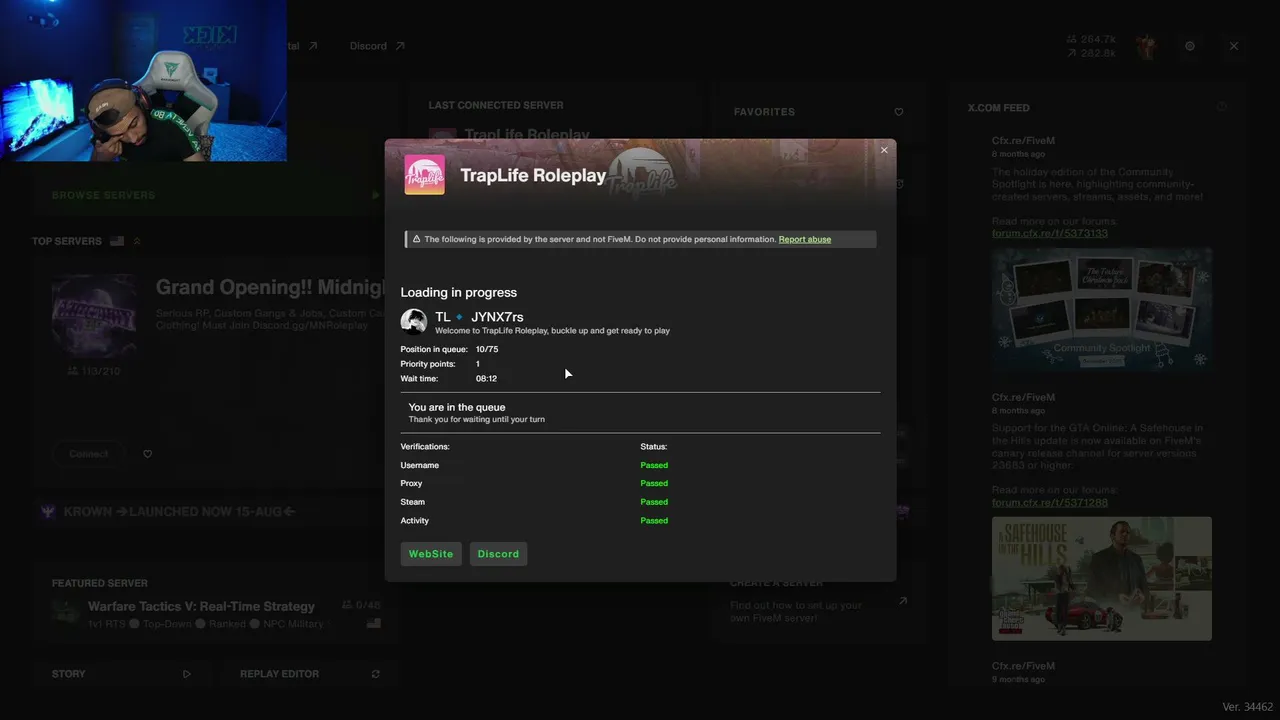Click the X.com Feed header icon
The width and height of the screenshot is (1280, 720).
pos(1221,107)
